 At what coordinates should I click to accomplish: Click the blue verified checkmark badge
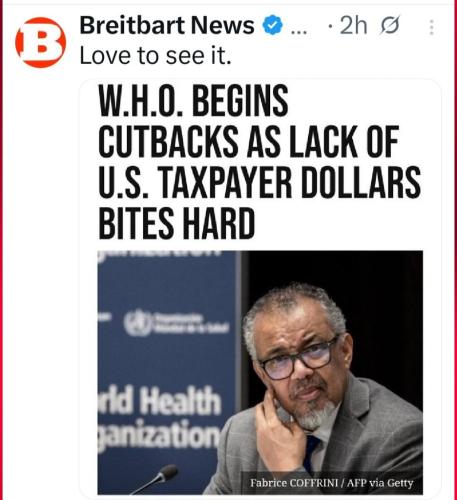coord(273,25)
